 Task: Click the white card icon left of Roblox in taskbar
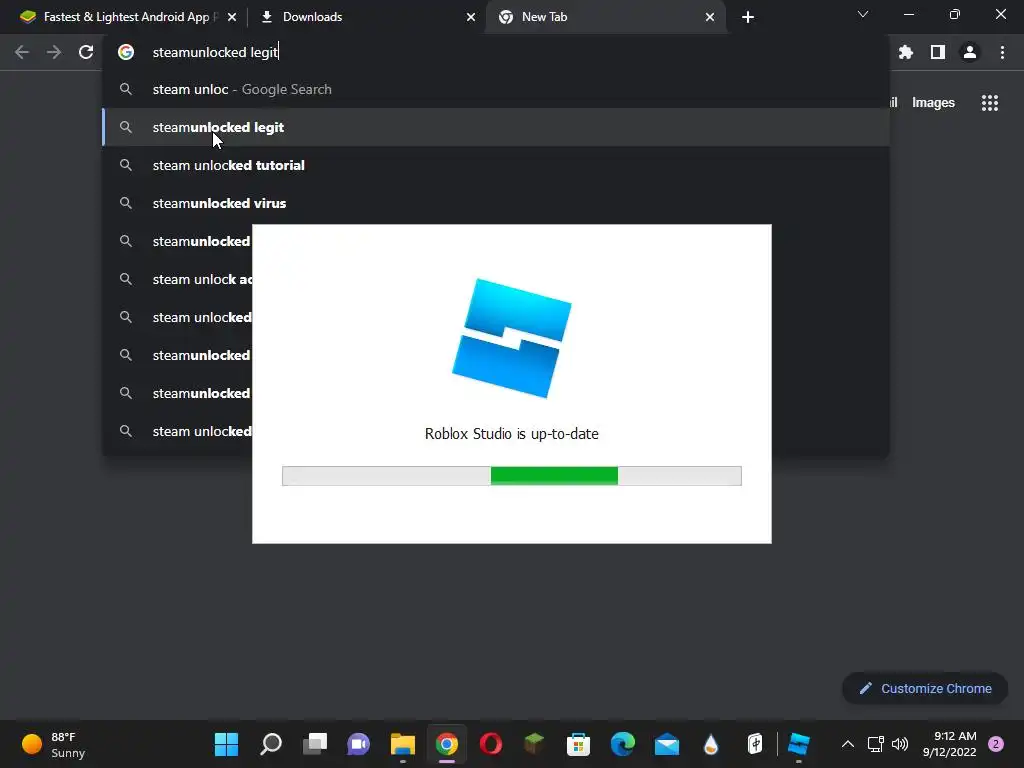pyautogui.click(x=755, y=744)
